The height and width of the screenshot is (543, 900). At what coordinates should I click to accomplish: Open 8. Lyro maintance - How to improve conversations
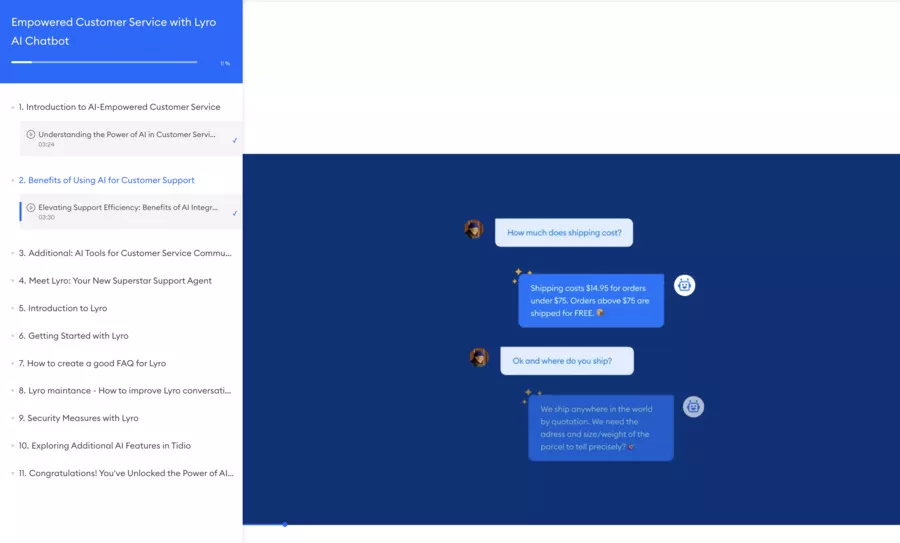pyautogui.click(x=125, y=390)
